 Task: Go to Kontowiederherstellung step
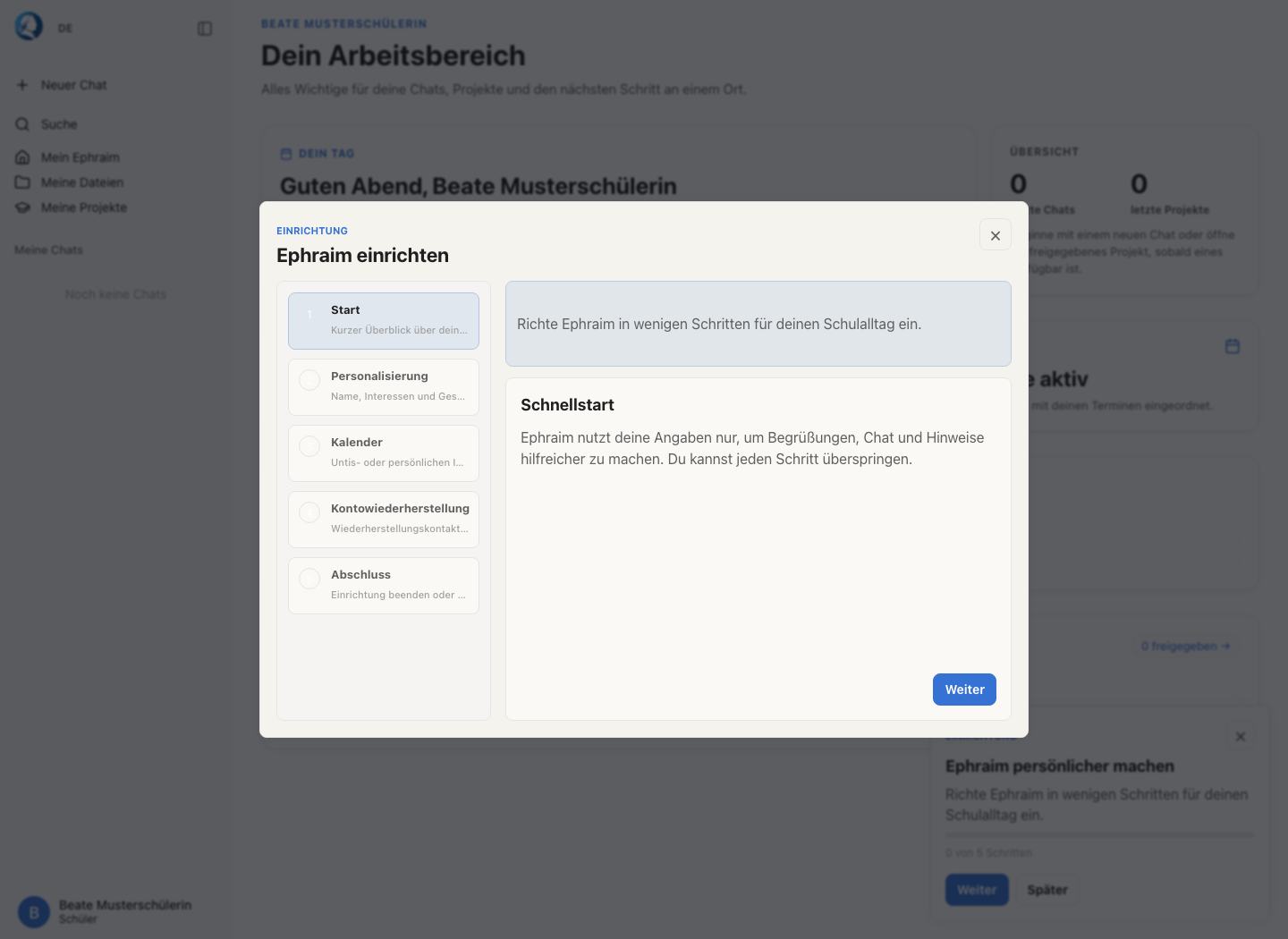pyautogui.click(x=384, y=520)
